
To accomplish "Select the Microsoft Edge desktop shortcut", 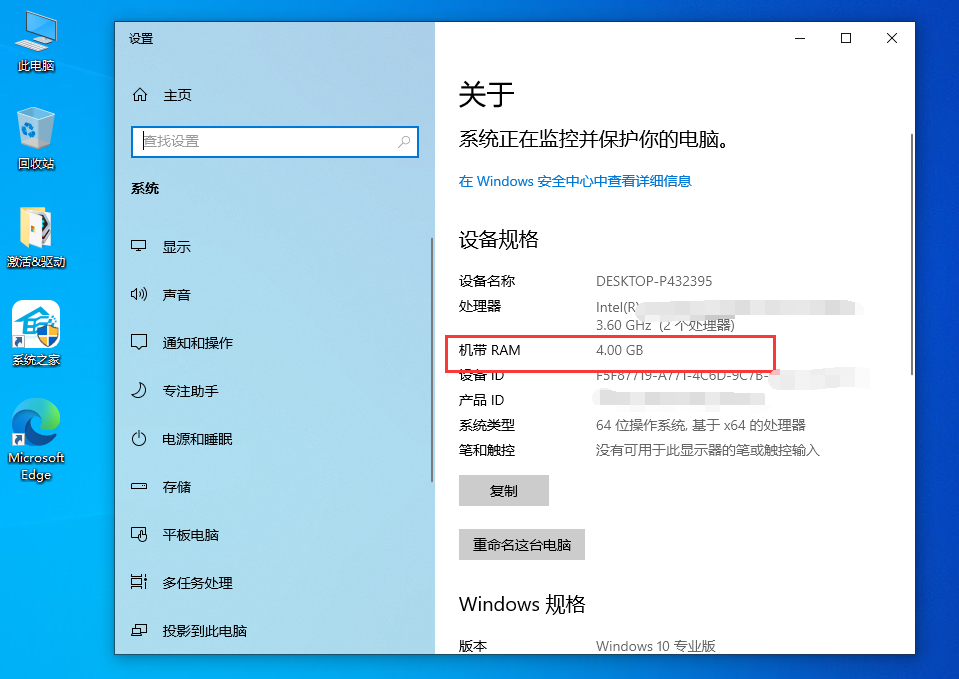I will (x=36, y=440).
